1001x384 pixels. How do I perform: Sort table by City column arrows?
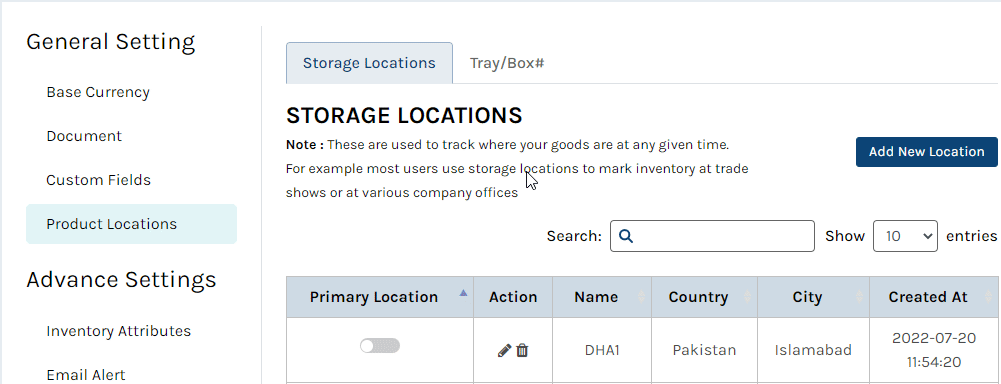point(859,297)
